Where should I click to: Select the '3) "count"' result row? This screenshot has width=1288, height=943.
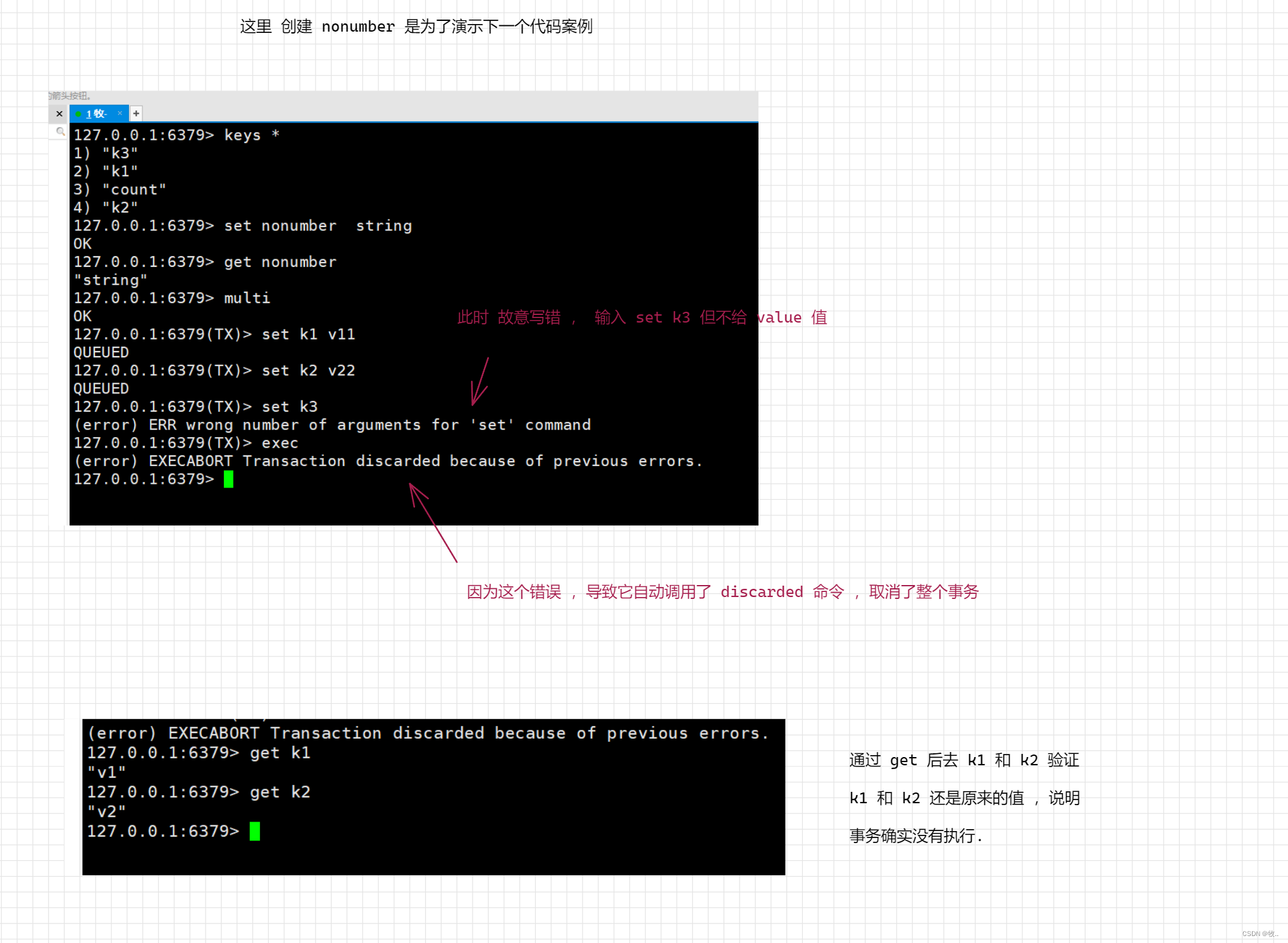[x=120, y=190]
